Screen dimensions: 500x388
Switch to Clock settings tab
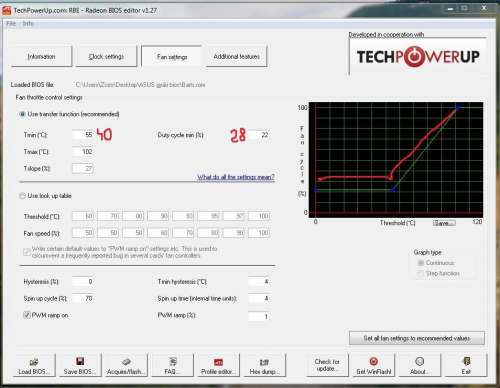click(x=106, y=56)
